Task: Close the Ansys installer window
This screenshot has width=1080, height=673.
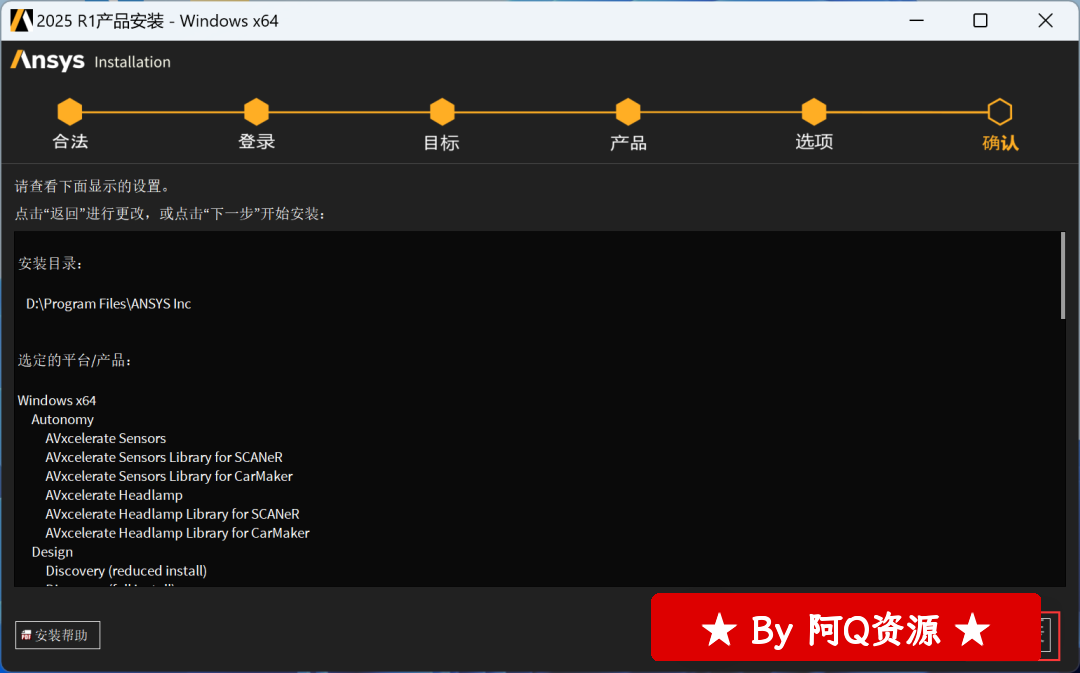Action: click(1046, 21)
